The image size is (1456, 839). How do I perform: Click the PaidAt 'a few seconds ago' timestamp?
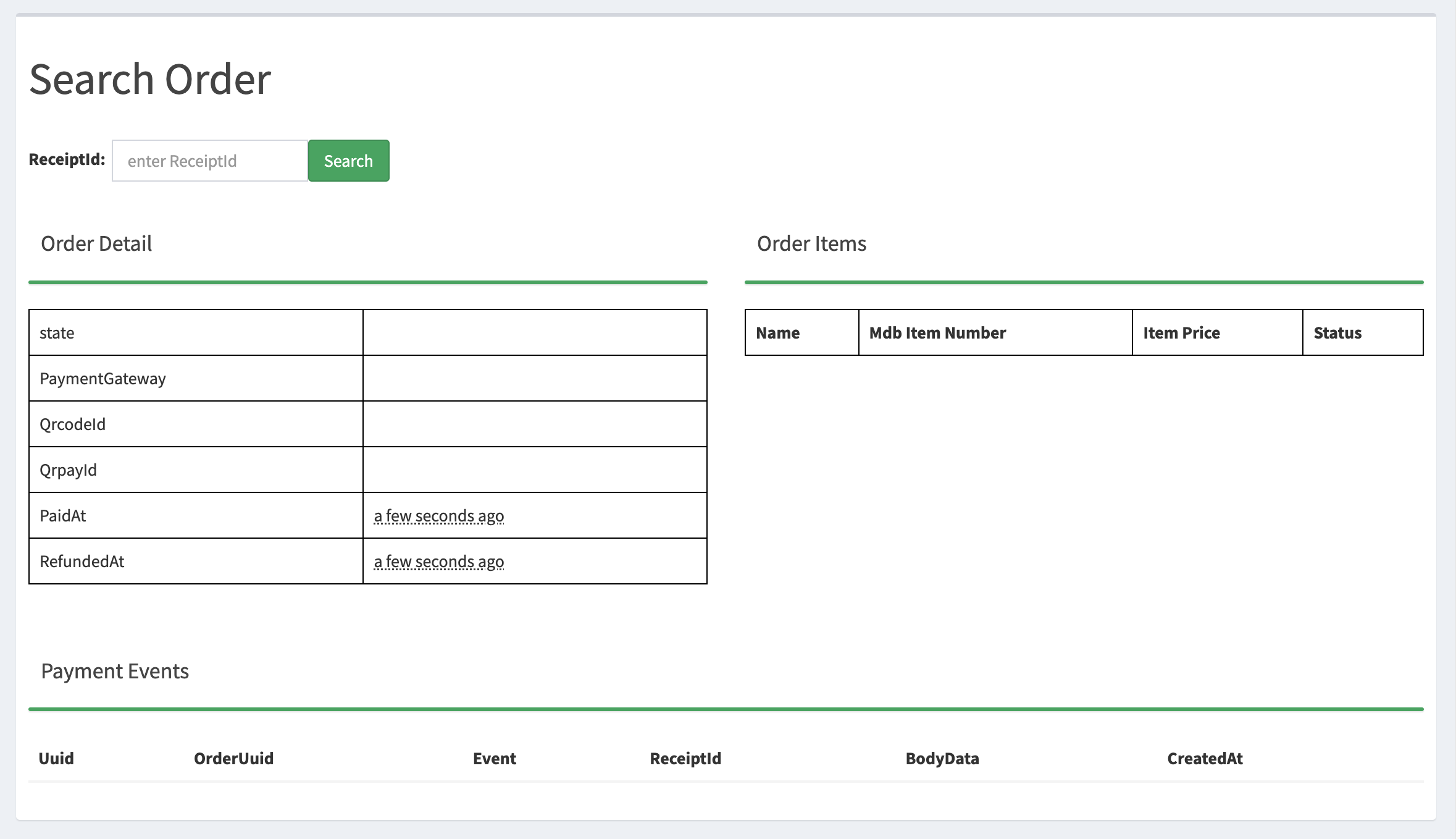coord(438,516)
